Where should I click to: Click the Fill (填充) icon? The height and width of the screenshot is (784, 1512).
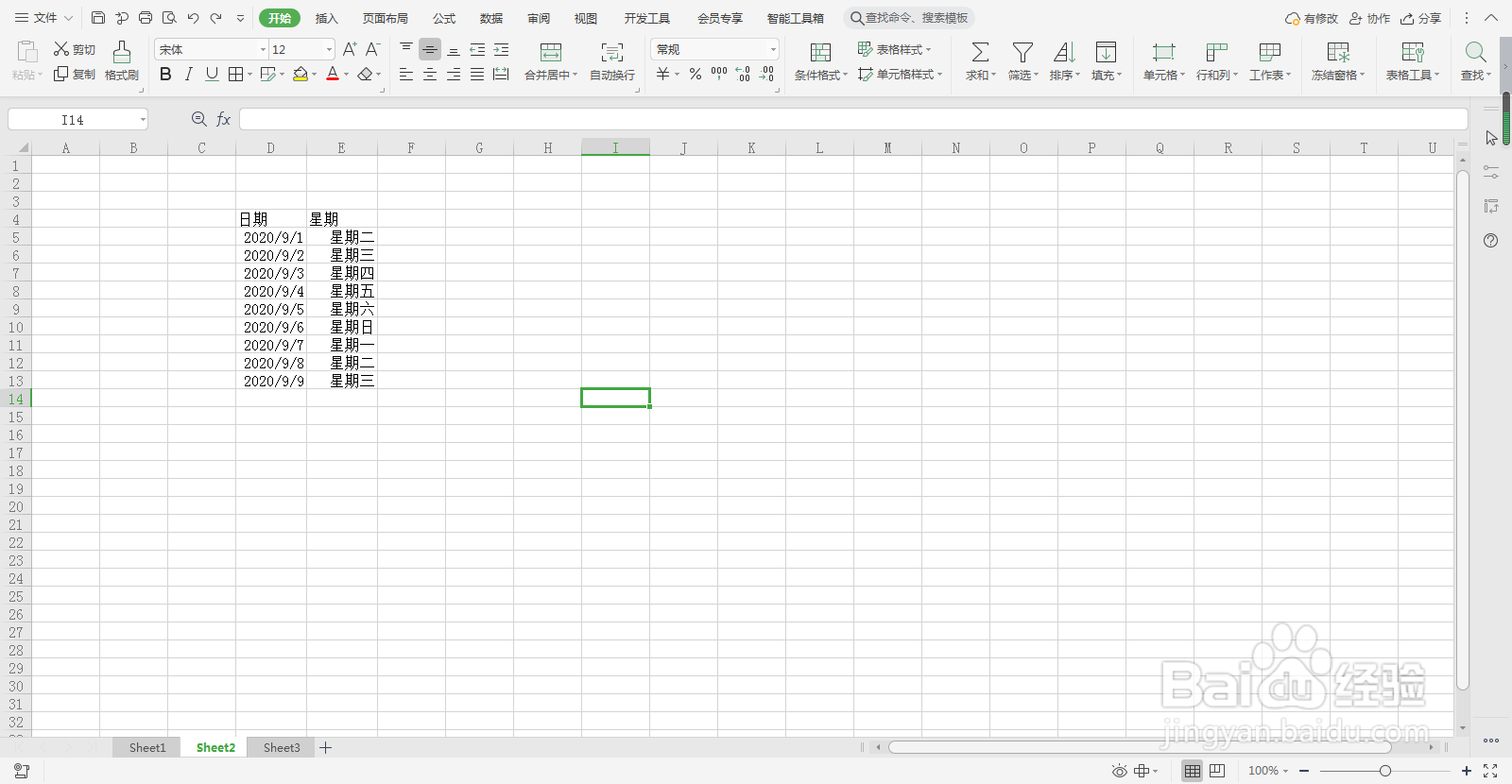click(1106, 52)
